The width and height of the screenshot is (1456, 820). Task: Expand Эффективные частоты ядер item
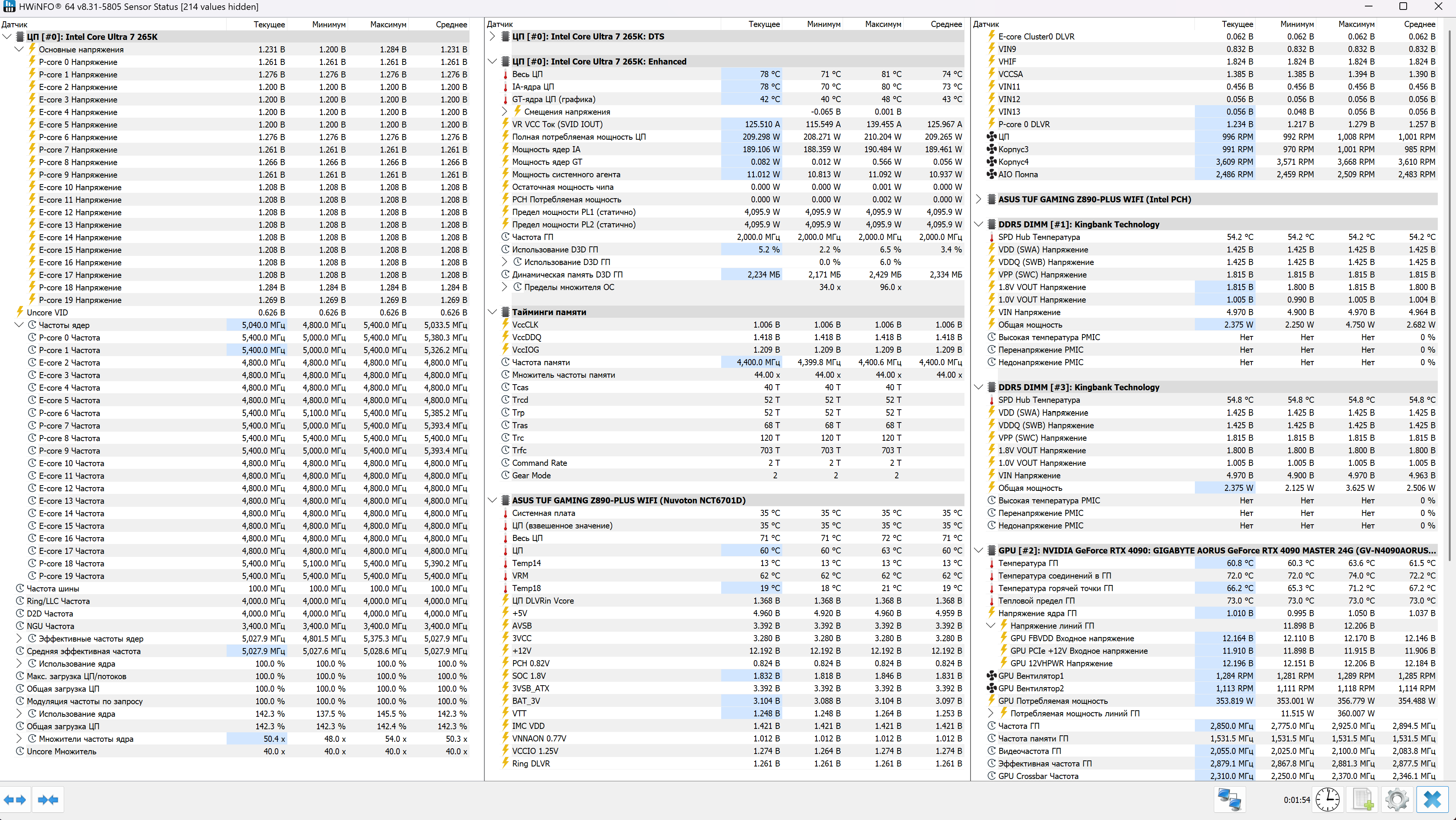[19, 639]
